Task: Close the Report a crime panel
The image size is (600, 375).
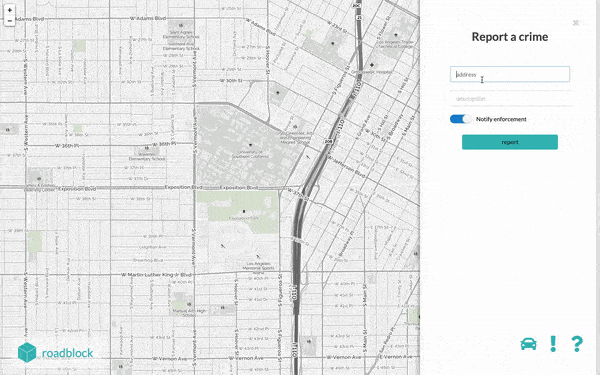Action: [x=576, y=23]
